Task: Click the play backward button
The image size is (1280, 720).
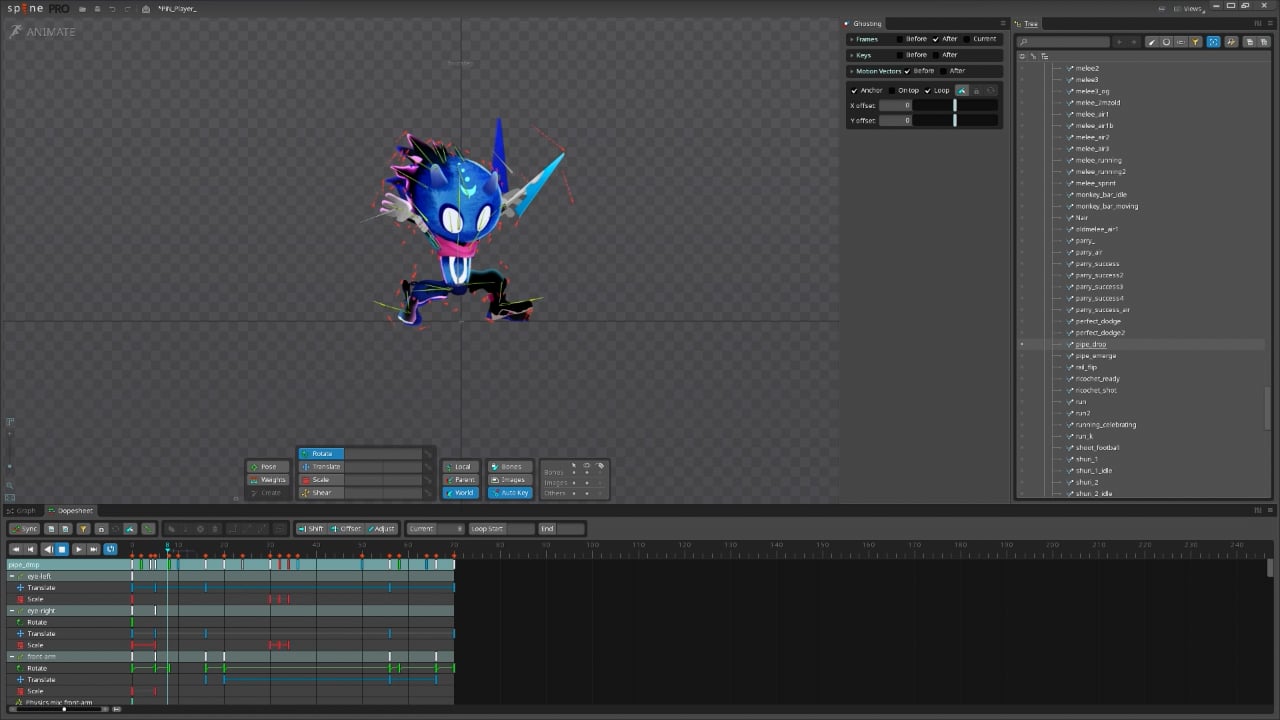Action: point(48,549)
